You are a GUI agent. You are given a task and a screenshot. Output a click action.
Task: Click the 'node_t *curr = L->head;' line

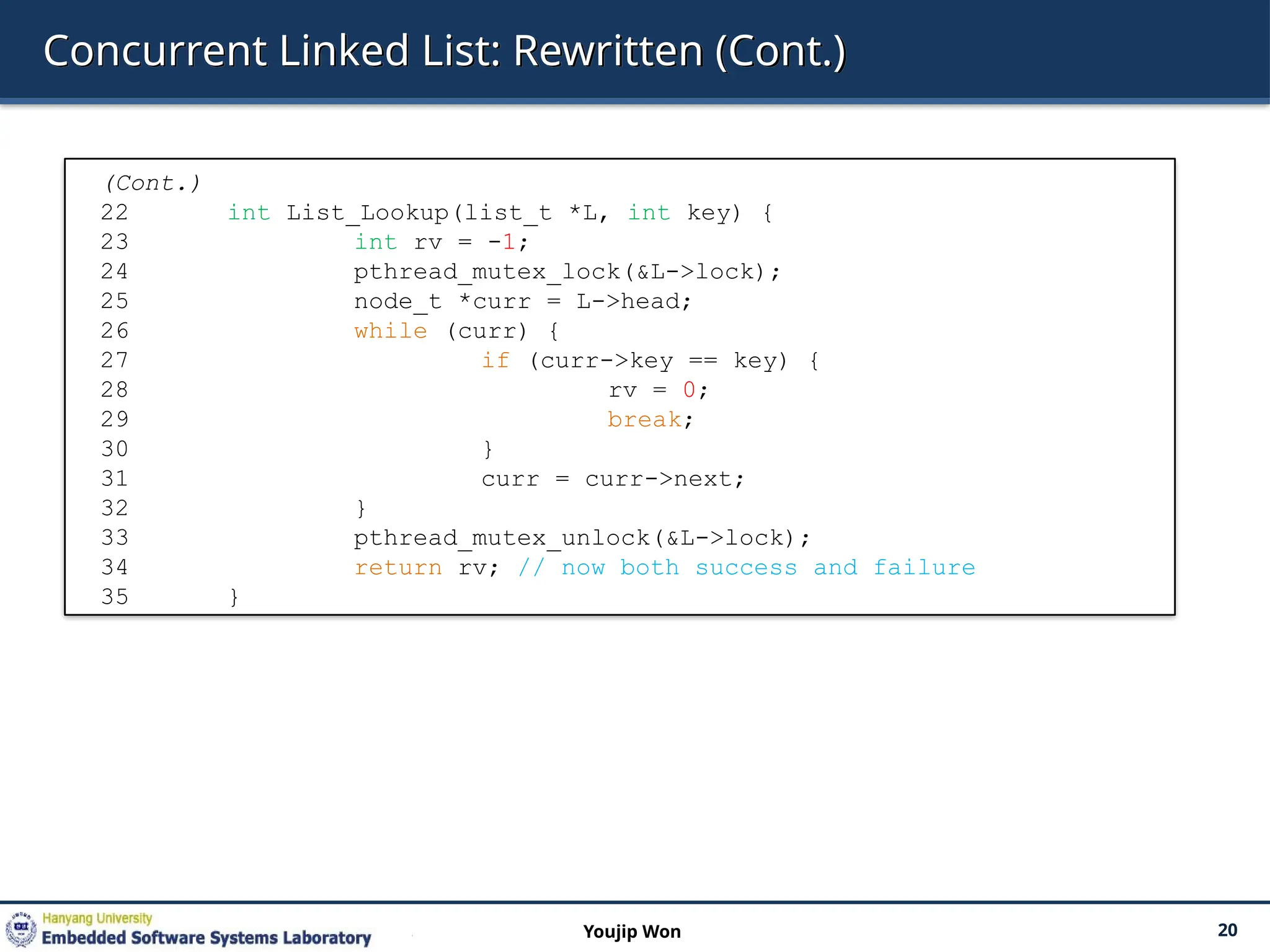tap(522, 301)
